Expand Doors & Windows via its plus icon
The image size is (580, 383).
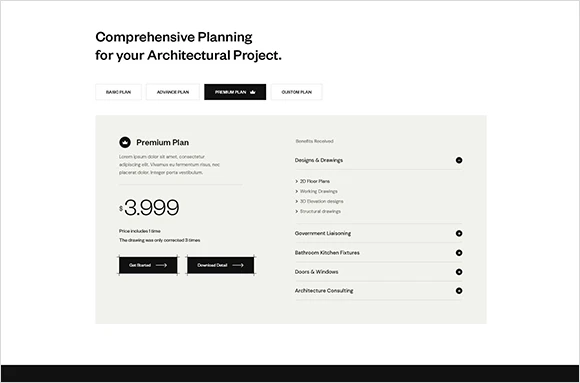point(459,272)
